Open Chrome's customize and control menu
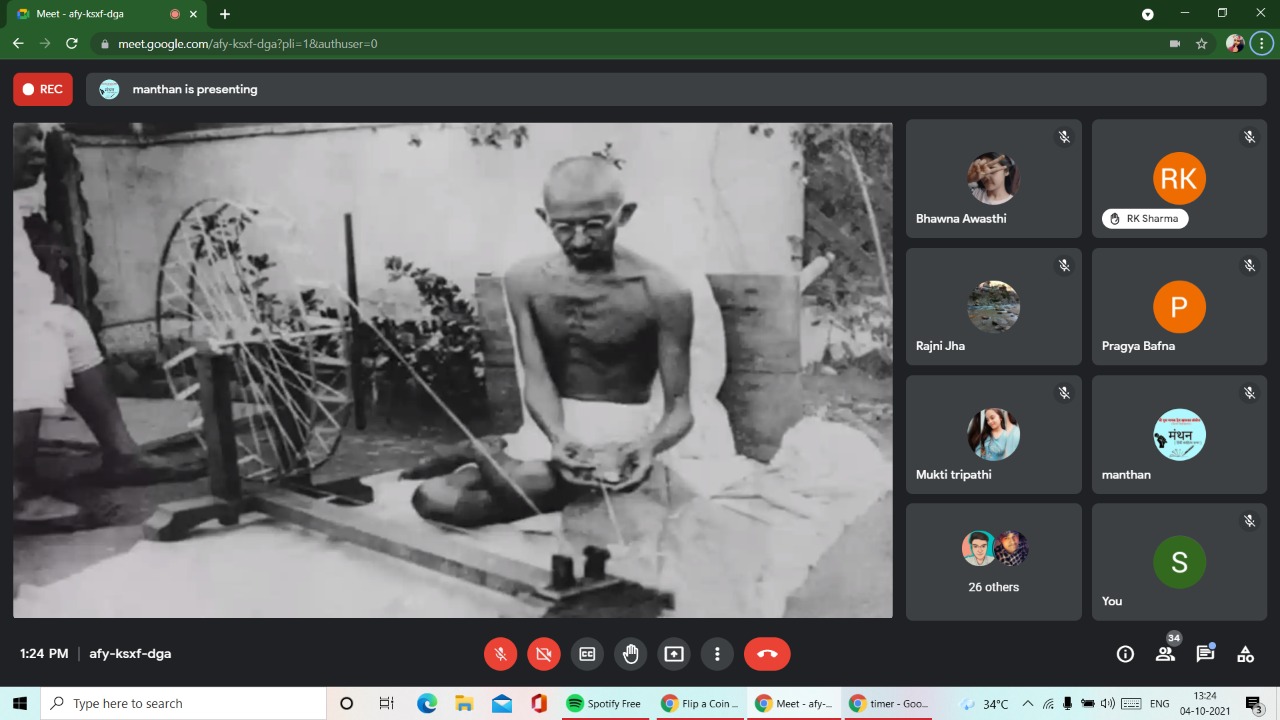Viewport: 1280px width, 720px height. [1263, 44]
